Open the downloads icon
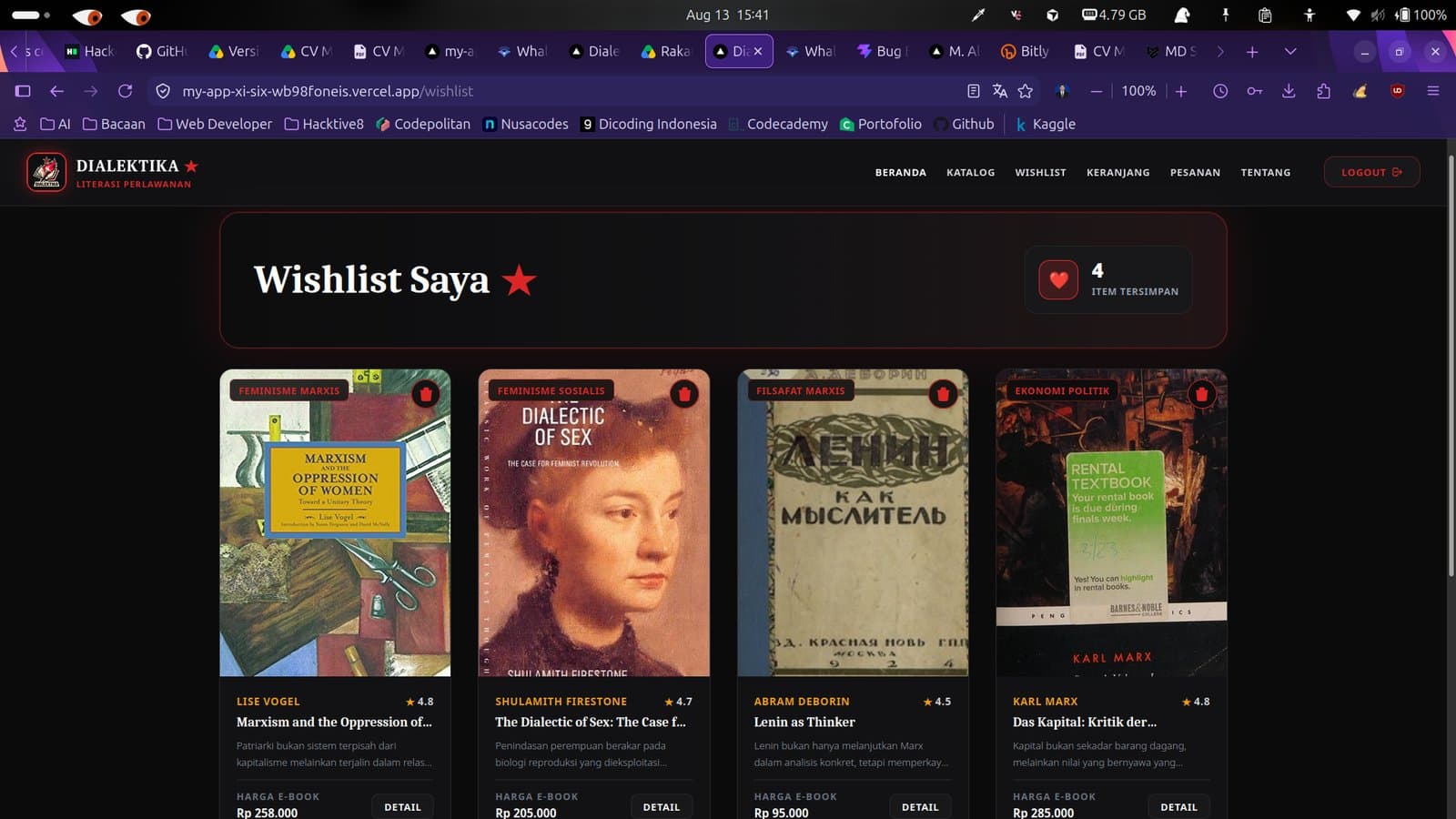This screenshot has height=819, width=1456. pyautogui.click(x=1289, y=91)
